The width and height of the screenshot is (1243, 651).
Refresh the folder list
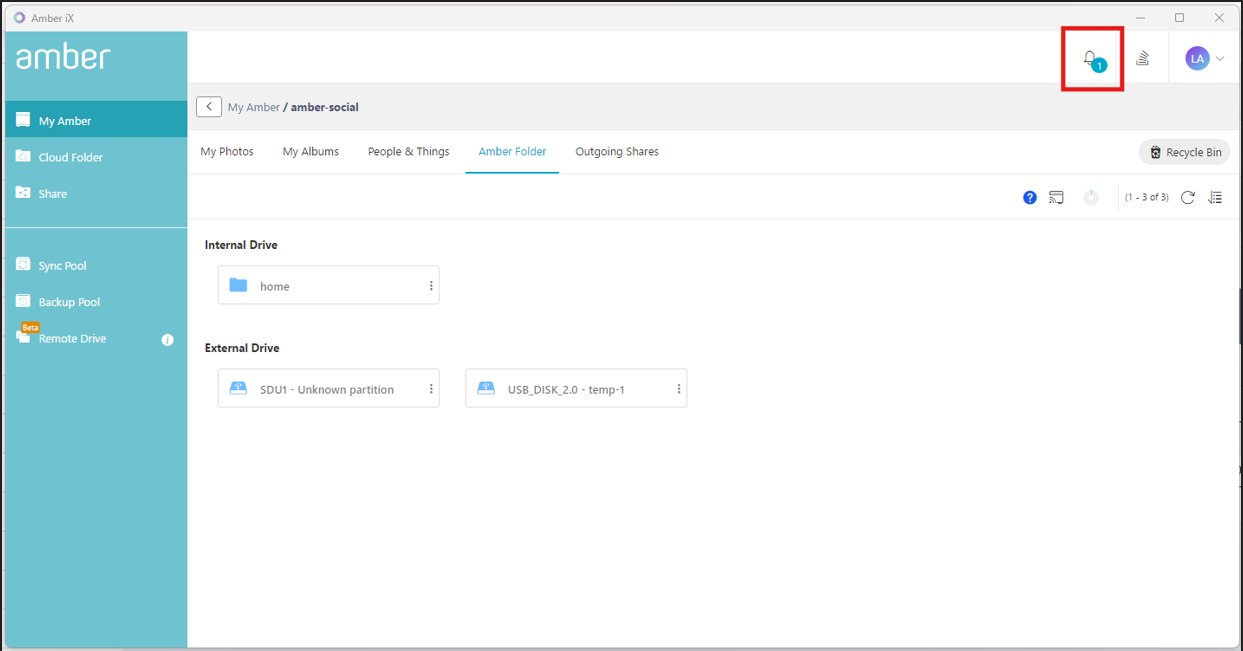tap(1188, 198)
